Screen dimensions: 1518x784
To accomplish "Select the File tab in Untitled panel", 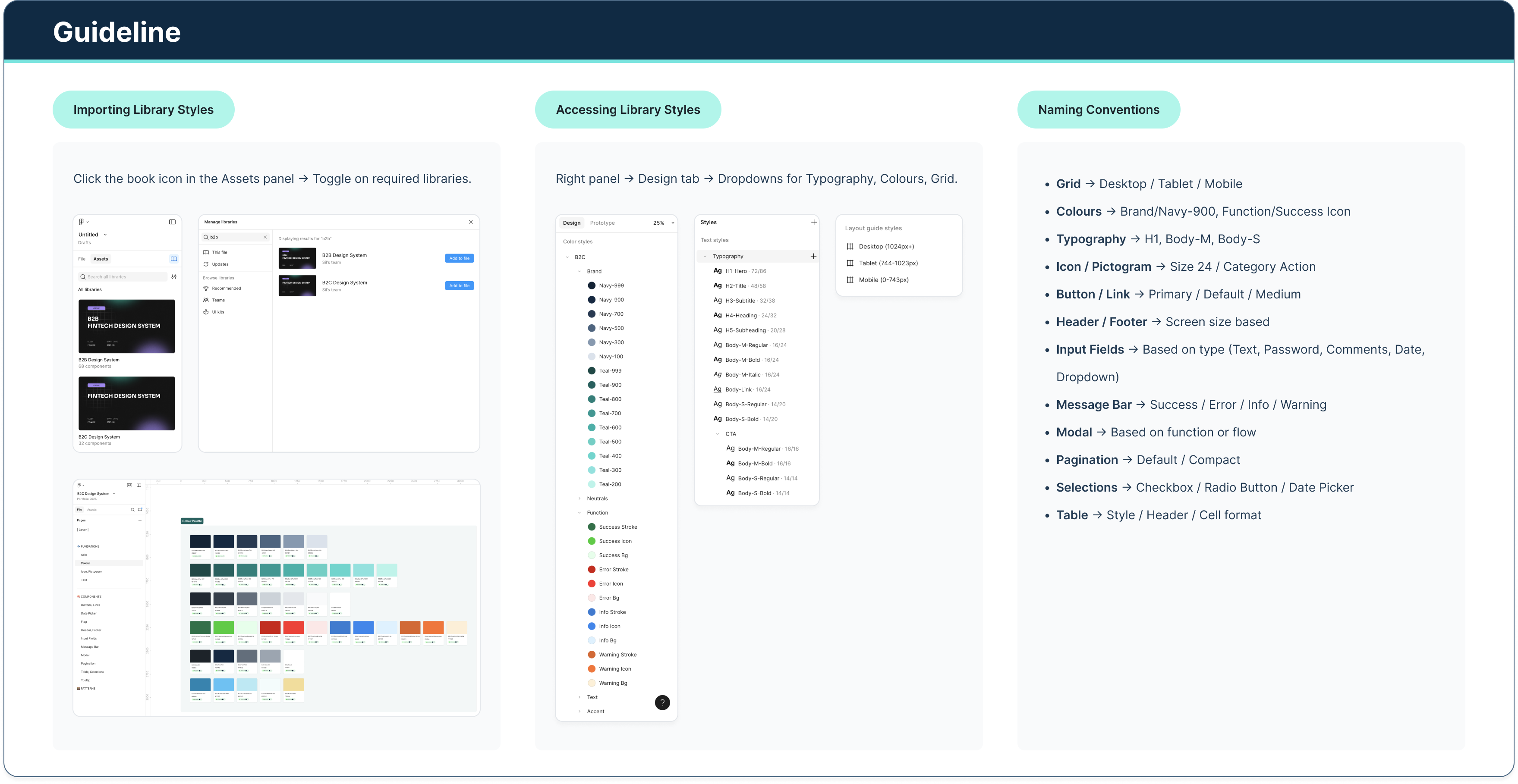I will click(x=82, y=259).
